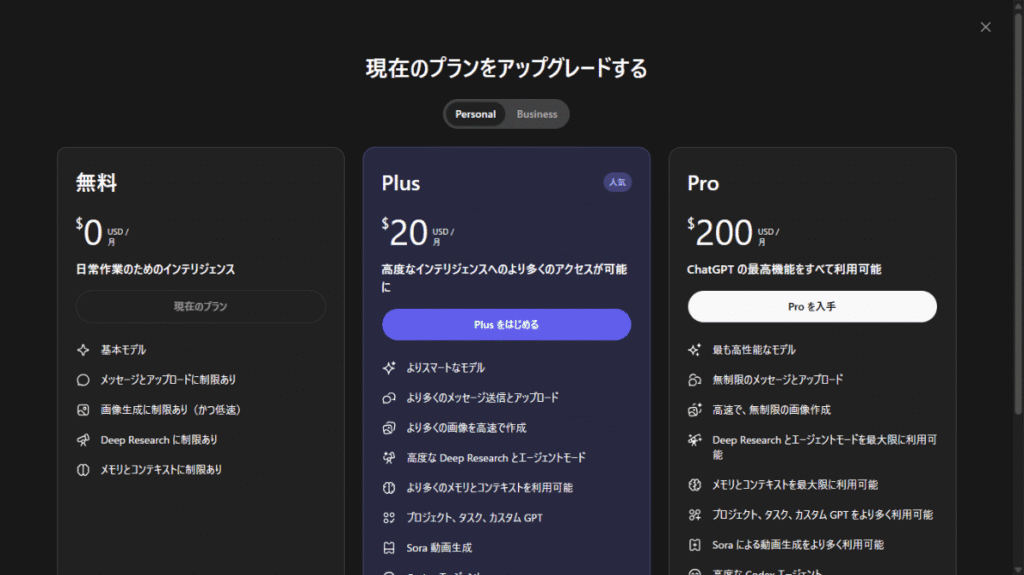Click image icon beside より多くの画像を高速で作成

pyautogui.click(x=389, y=428)
